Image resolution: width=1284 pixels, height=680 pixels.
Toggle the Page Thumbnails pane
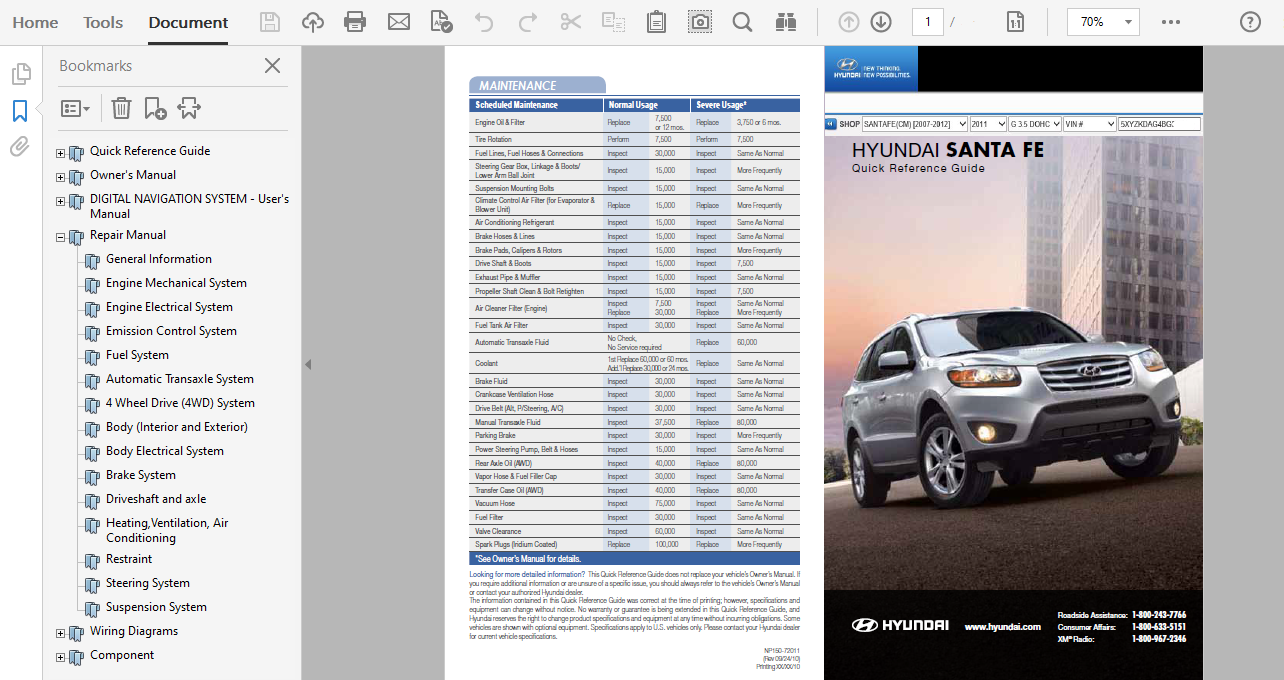(x=20, y=74)
